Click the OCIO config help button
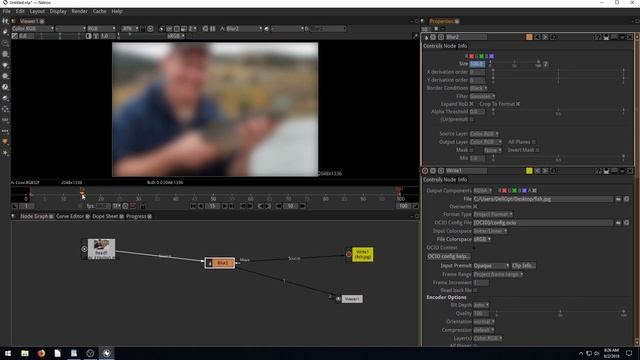640x360 pixels. 448,256
